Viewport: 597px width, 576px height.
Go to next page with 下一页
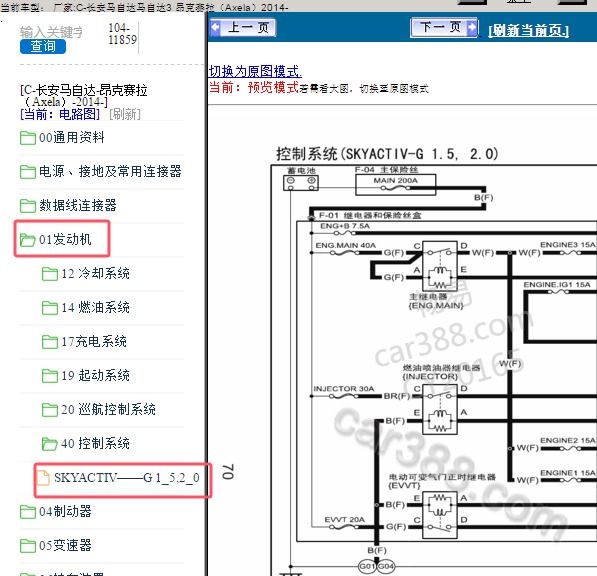(444, 27)
